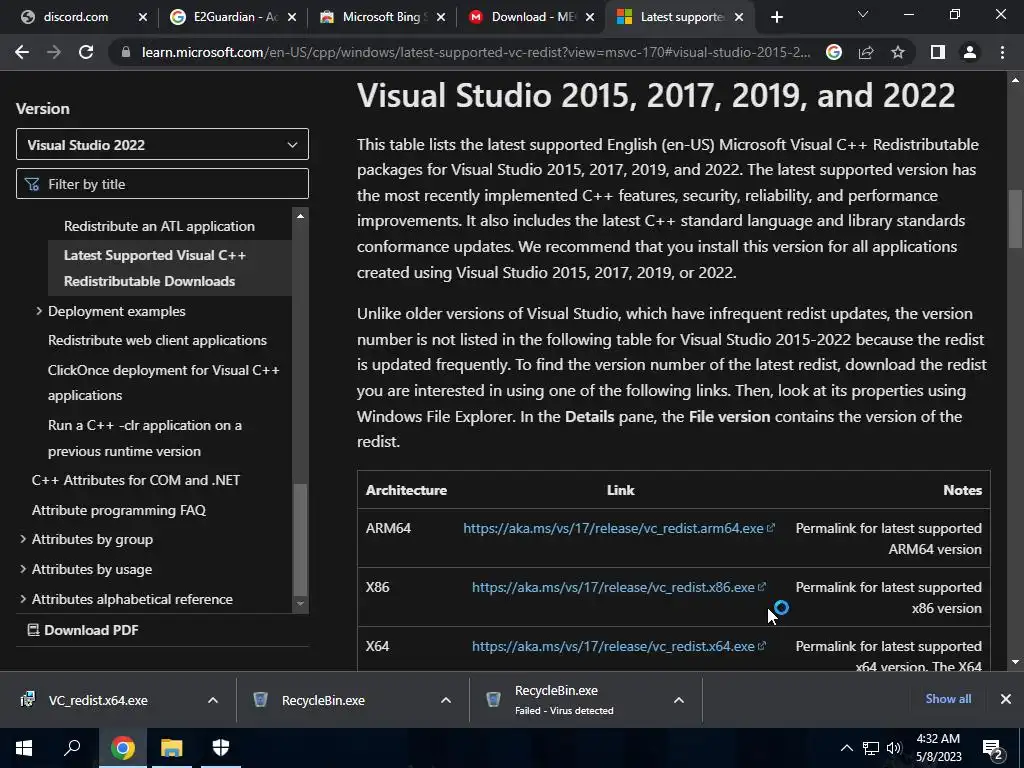Open options for completed RecycleBin.exe download
This screenshot has width=1024, height=768.
446,700
